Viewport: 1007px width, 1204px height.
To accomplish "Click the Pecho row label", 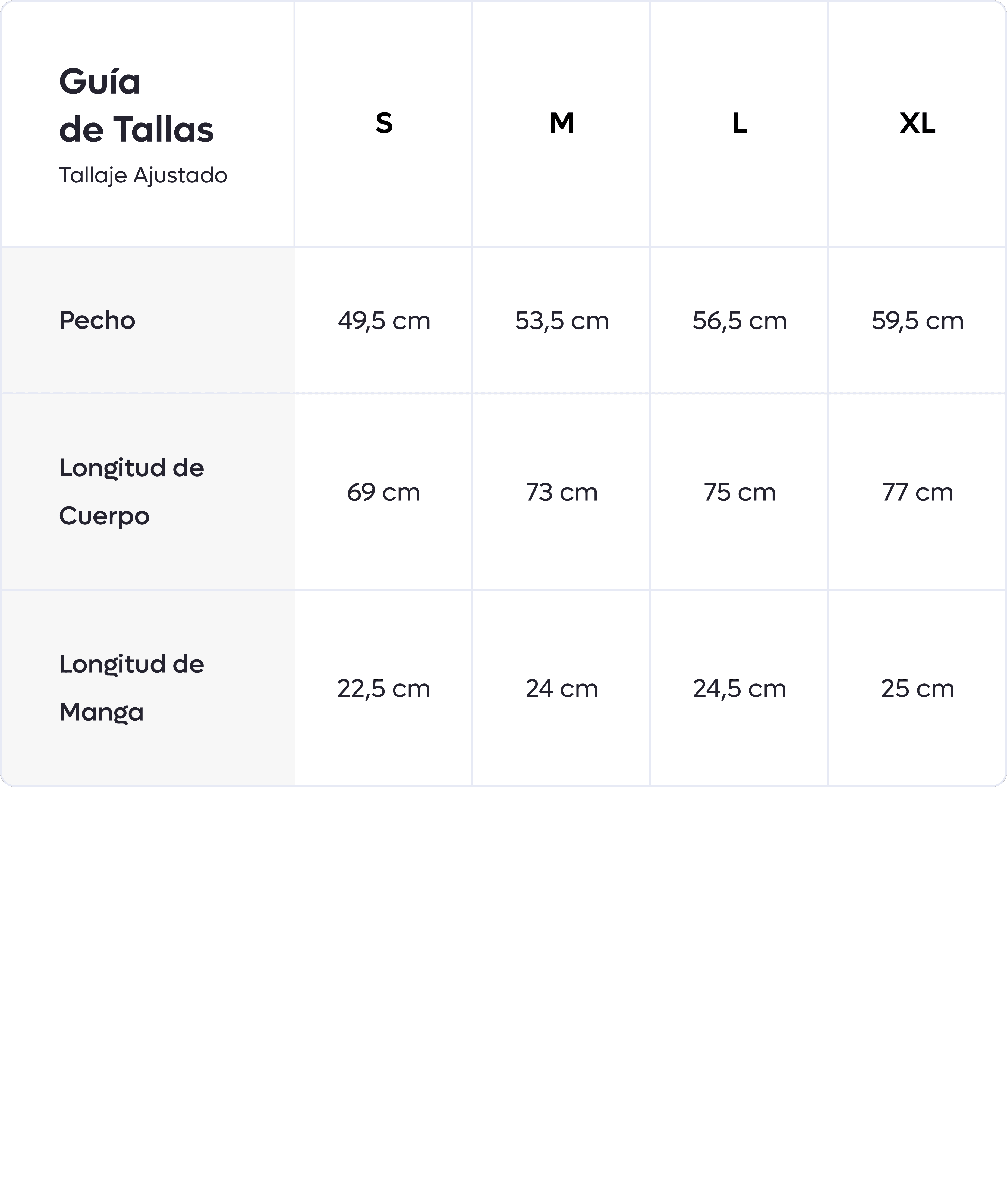I will pyautogui.click(x=97, y=320).
